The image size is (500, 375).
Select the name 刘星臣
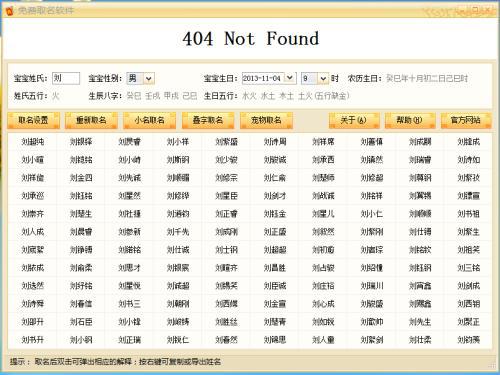(x=226, y=196)
